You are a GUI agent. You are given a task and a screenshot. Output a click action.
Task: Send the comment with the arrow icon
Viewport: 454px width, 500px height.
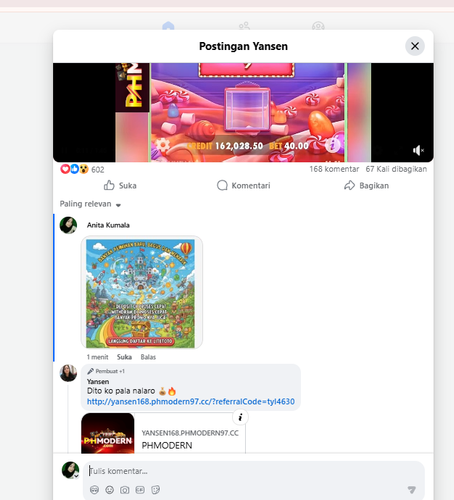pyautogui.click(x=412, y=489)
